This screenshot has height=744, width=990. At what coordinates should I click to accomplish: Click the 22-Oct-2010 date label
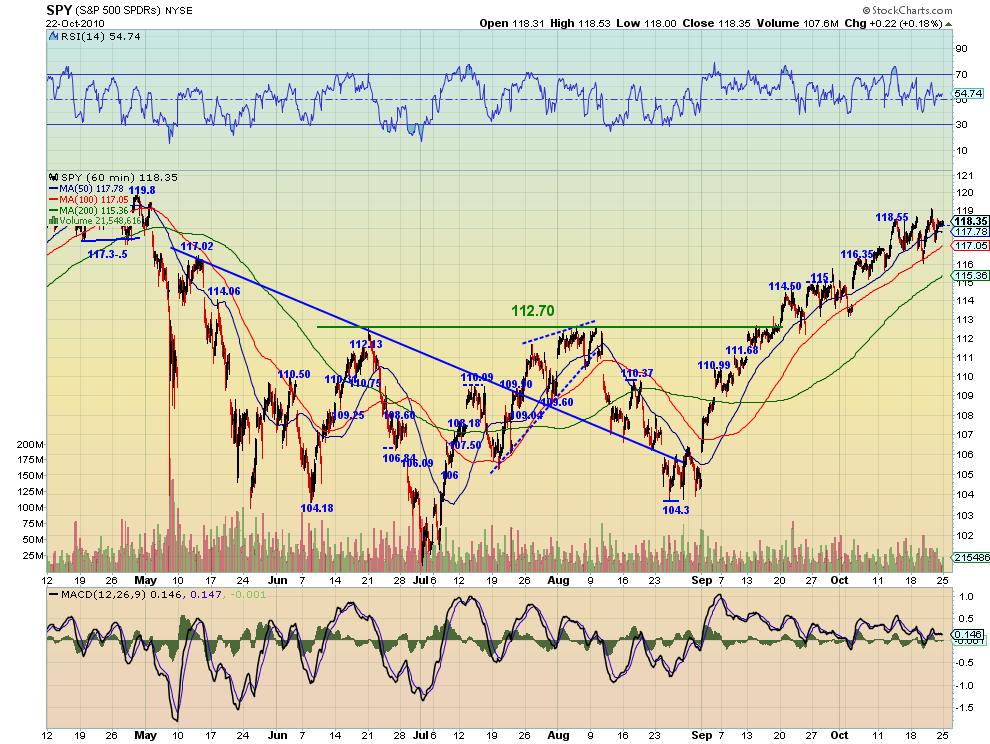click(75, 23)
